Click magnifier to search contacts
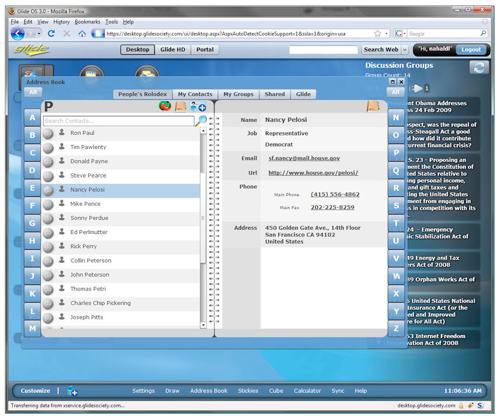 pyautogui.click(x=201, y=120)
